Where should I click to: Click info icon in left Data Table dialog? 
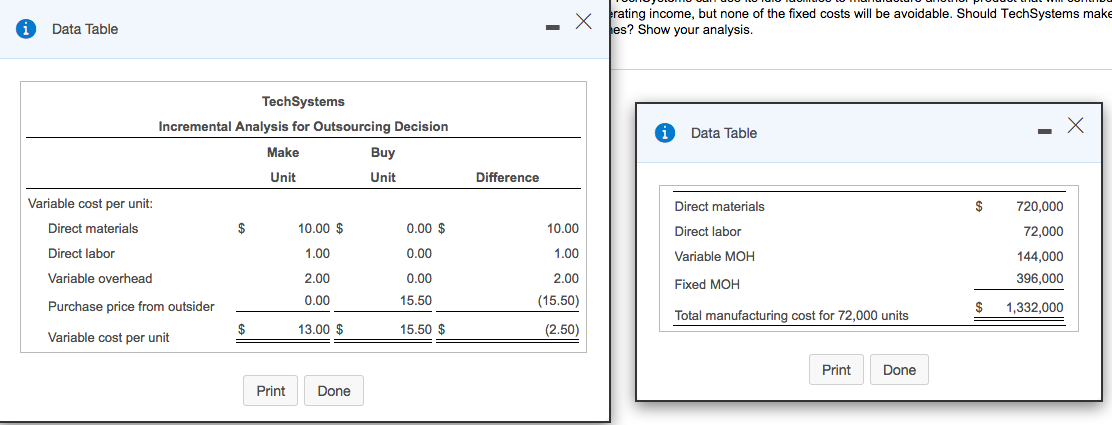coord(26,29)
